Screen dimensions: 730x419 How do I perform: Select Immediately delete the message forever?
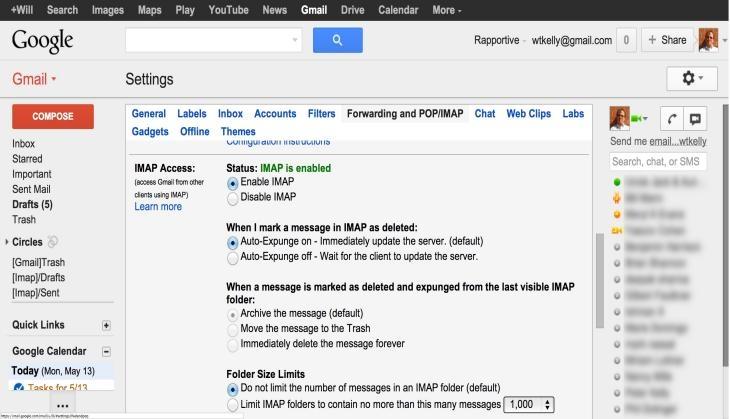tap(232, 346)
